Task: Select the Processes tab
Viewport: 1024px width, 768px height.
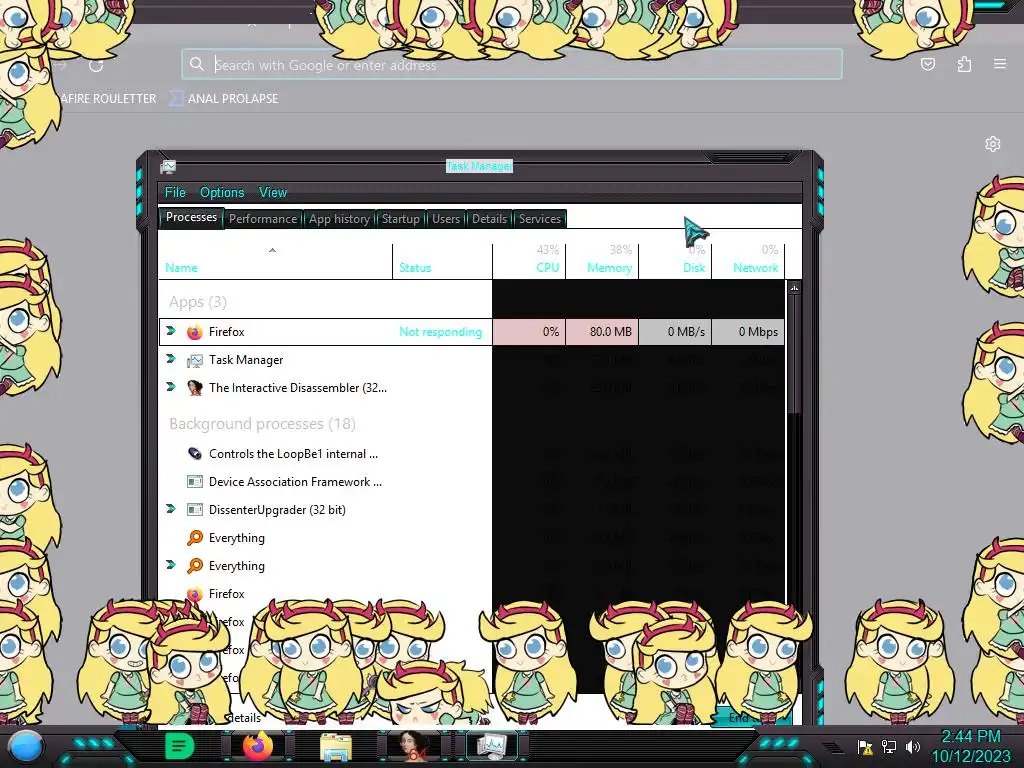Action: (191, 217)
